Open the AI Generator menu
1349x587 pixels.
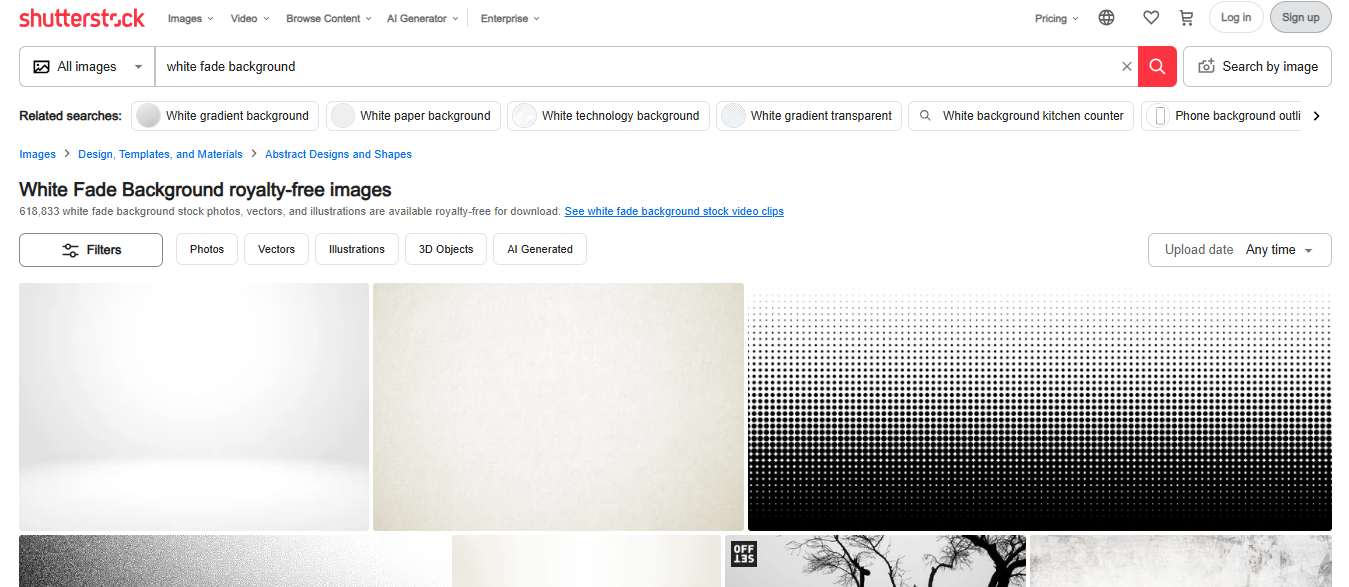coord(421,18)
